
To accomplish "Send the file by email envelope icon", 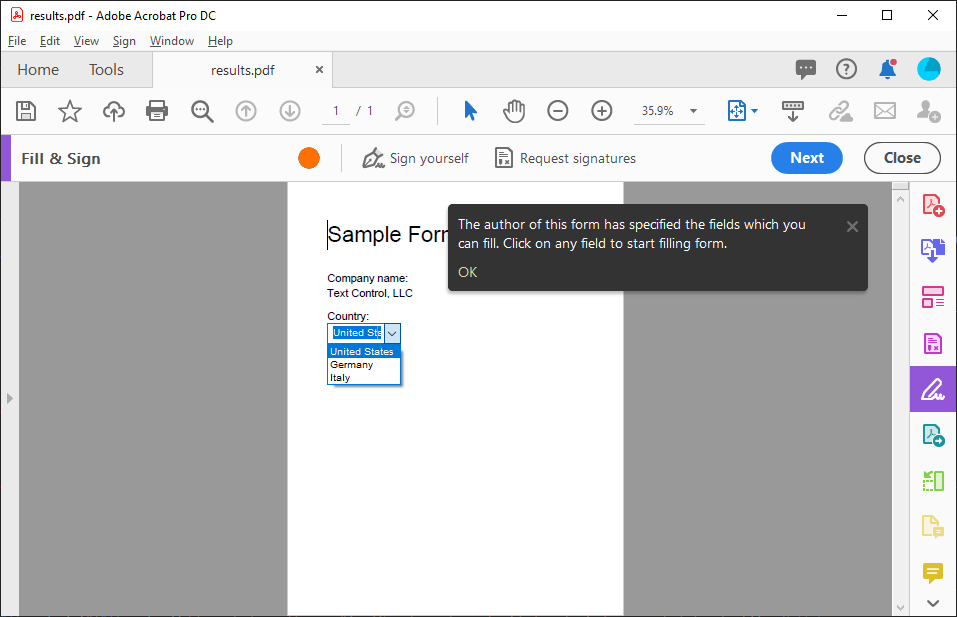I will point(884,111).
